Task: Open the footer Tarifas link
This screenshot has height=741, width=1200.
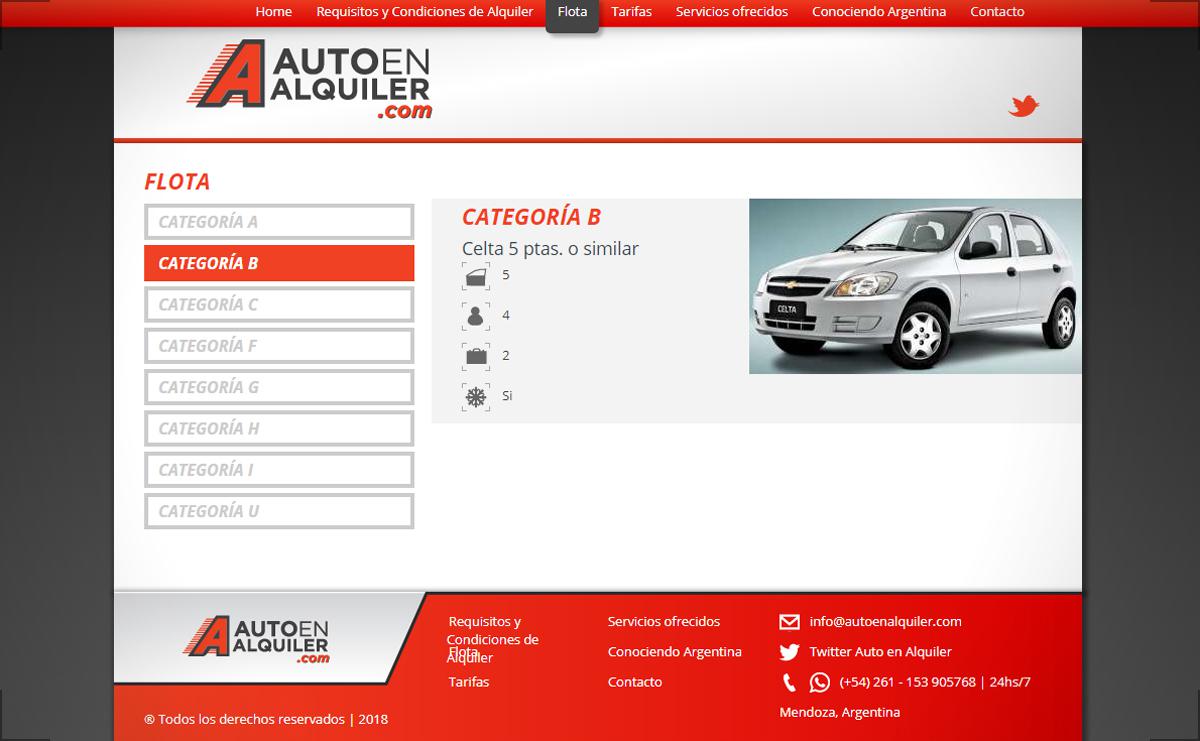Action: (469, 682)
